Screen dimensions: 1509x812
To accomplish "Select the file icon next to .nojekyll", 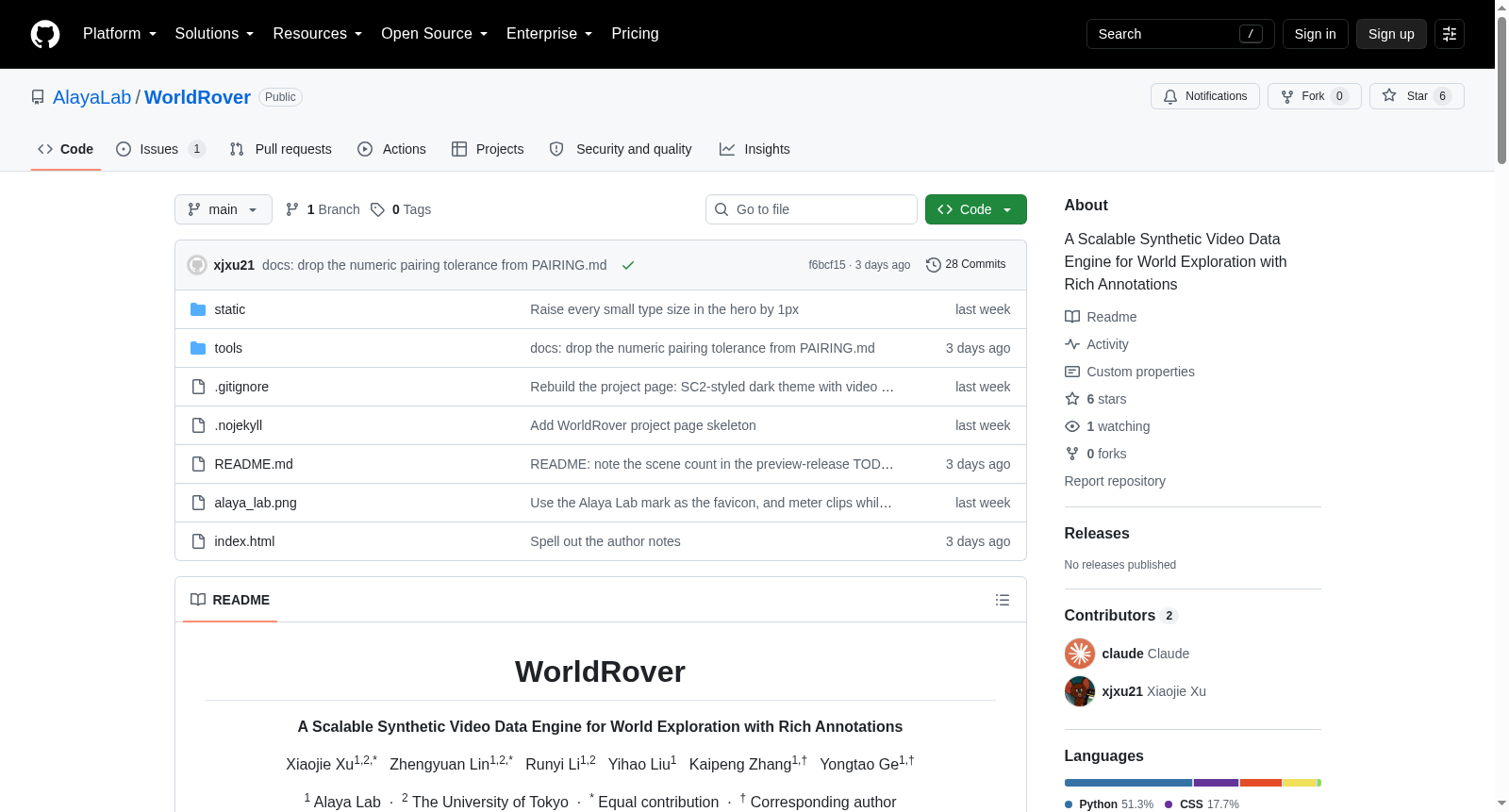I will (198, 425).
